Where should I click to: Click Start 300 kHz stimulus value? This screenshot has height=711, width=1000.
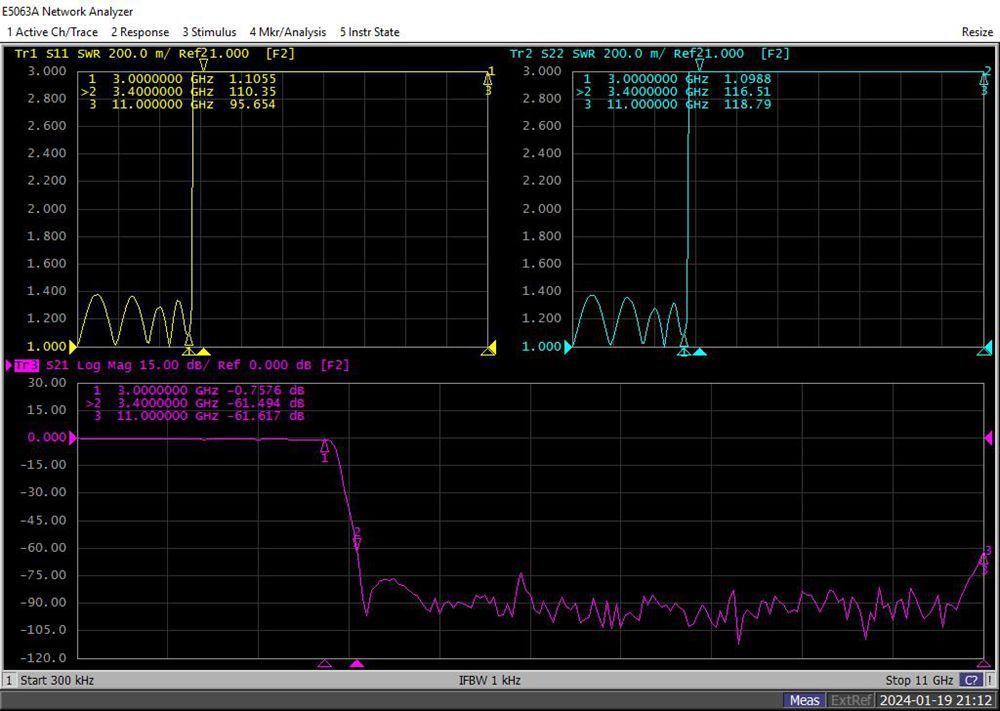[57, 680]
